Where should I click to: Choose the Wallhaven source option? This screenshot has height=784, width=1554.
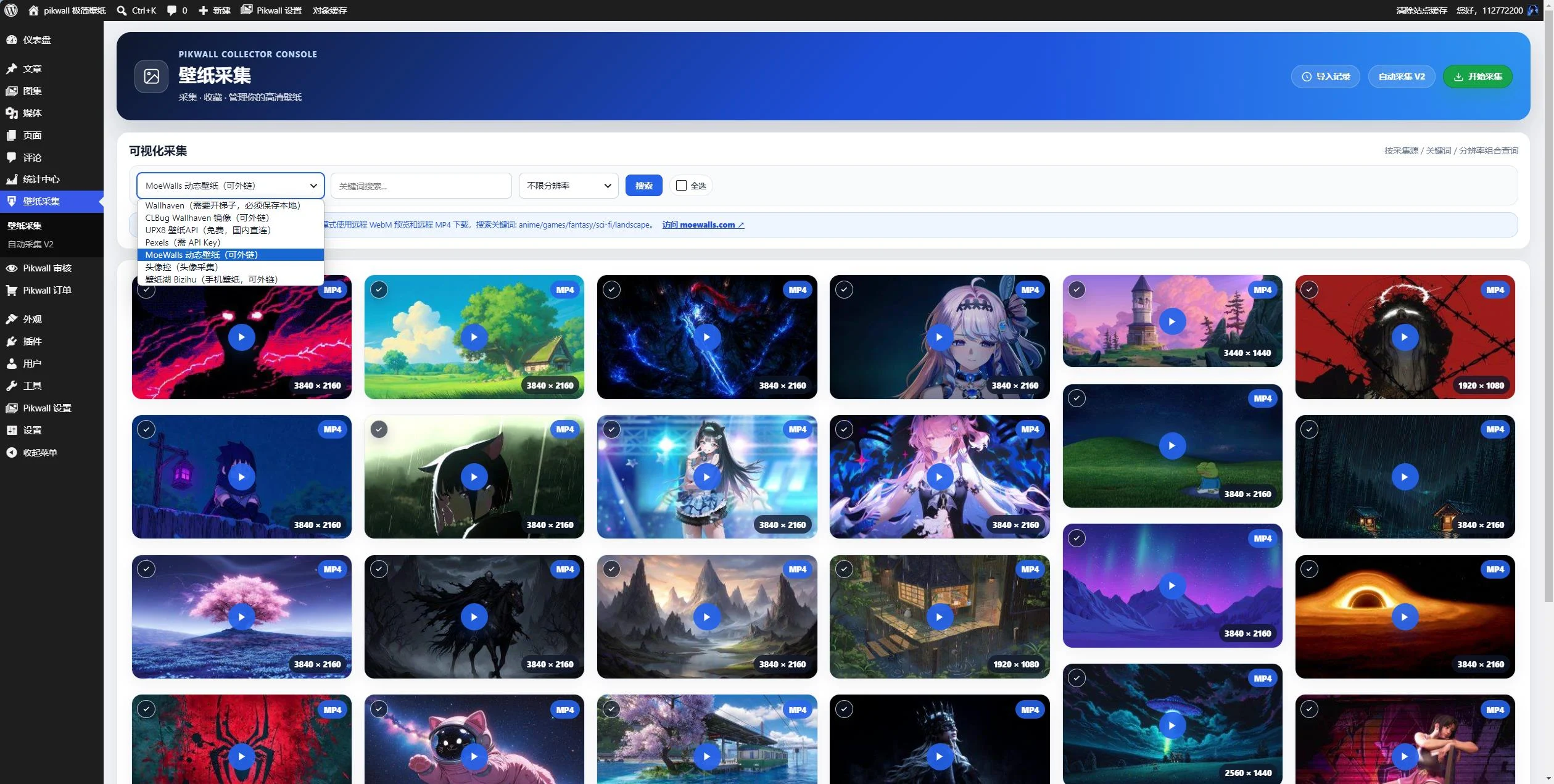click(x=230, y=205)
